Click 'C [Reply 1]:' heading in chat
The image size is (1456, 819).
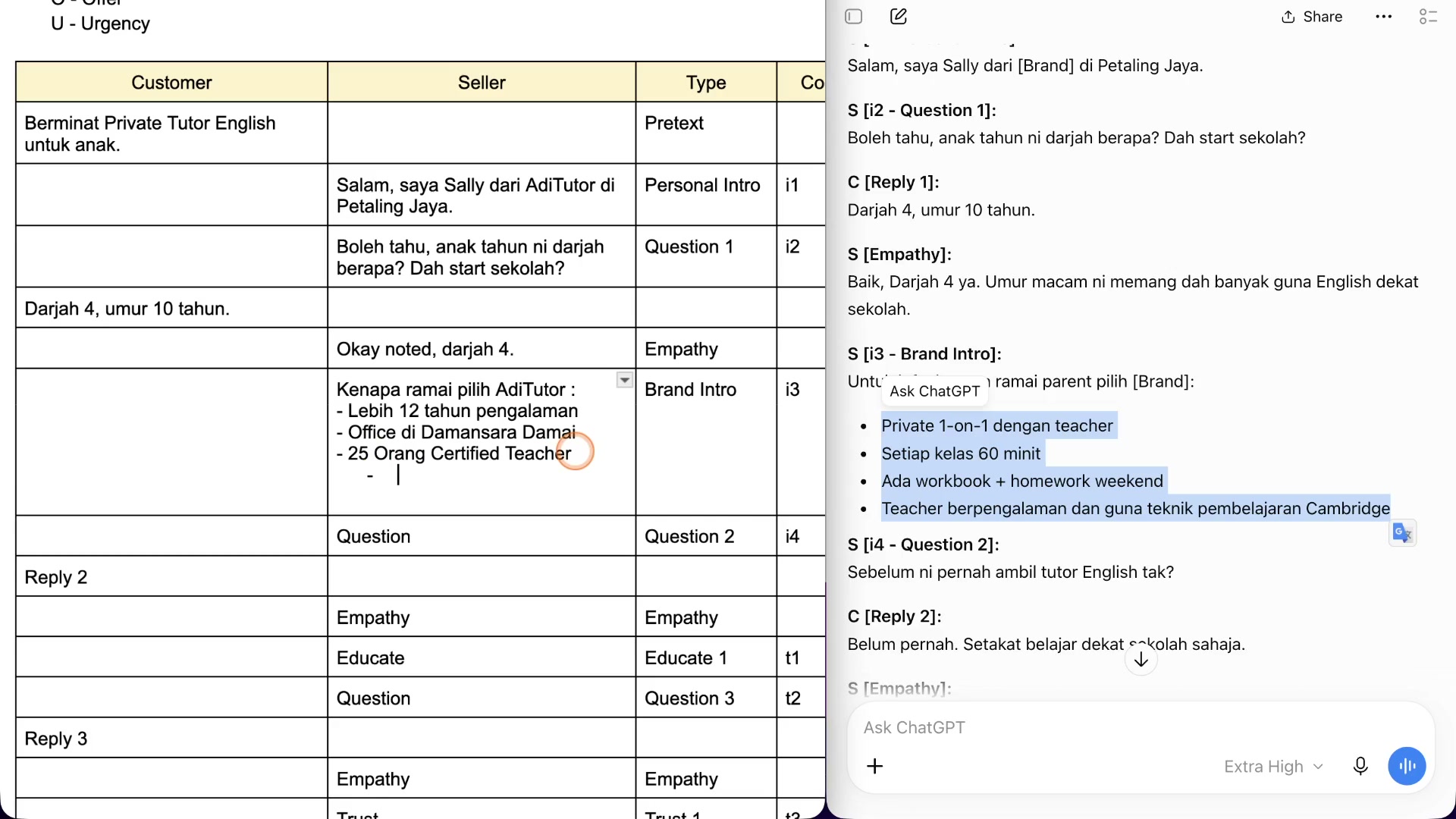[893, 182]
